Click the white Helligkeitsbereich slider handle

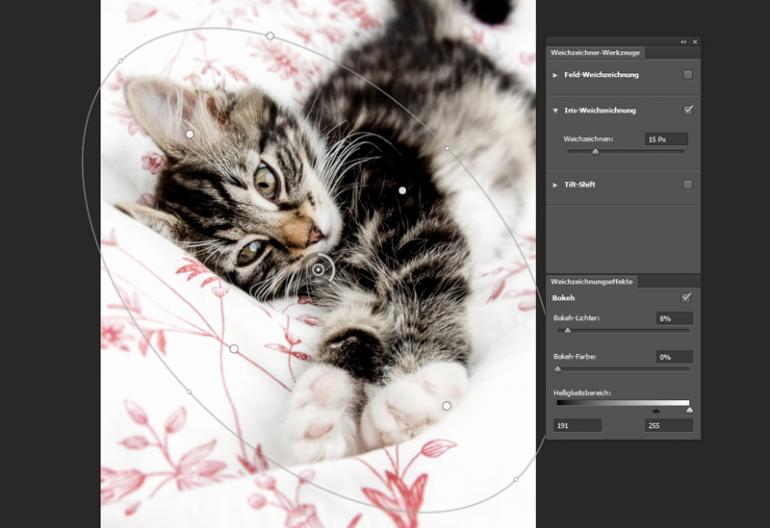689,410
